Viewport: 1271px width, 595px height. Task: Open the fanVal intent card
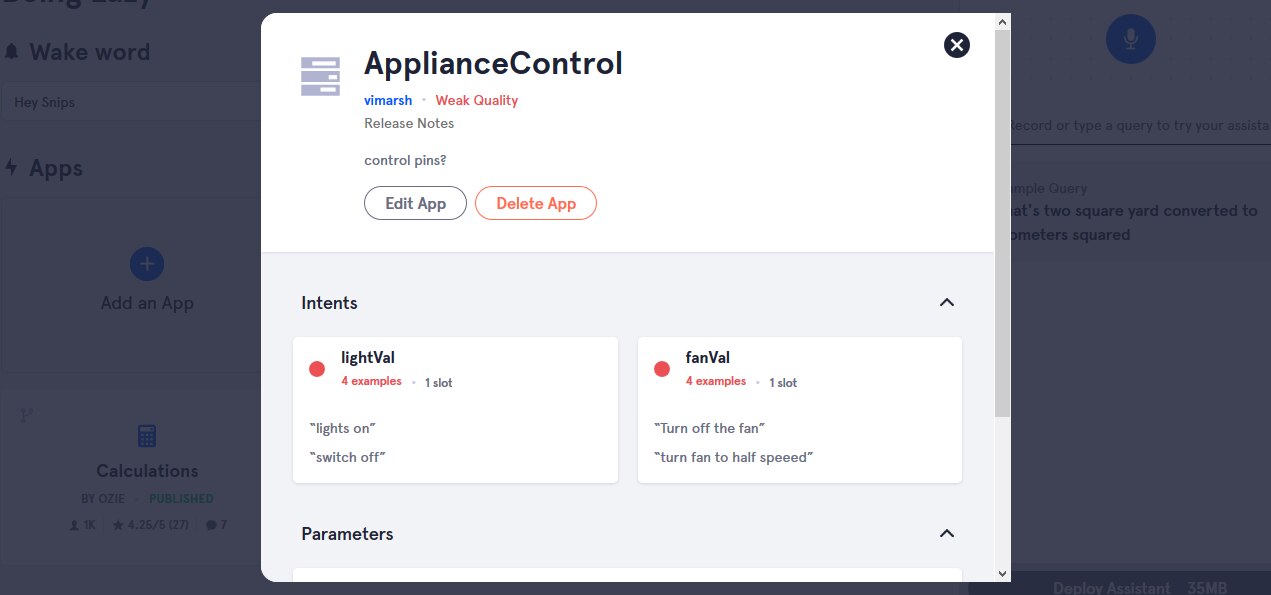coord(799,410)
